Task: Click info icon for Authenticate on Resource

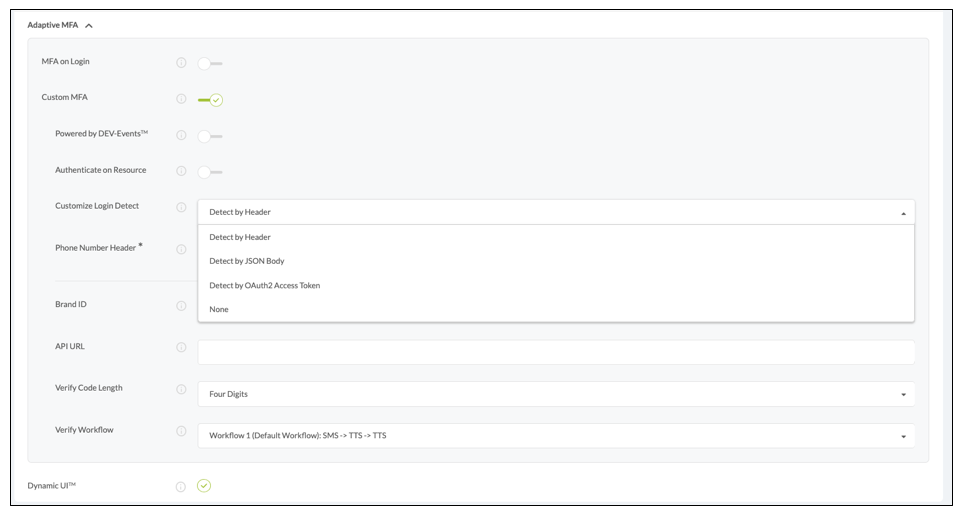Action: [x=181, y=171]
